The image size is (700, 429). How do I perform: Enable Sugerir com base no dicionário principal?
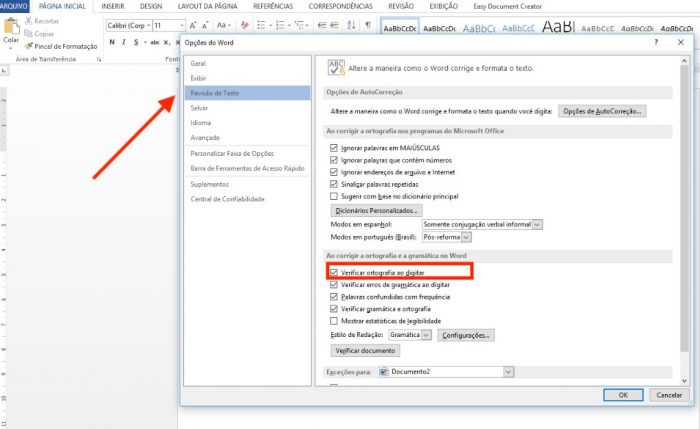(334, 197)
